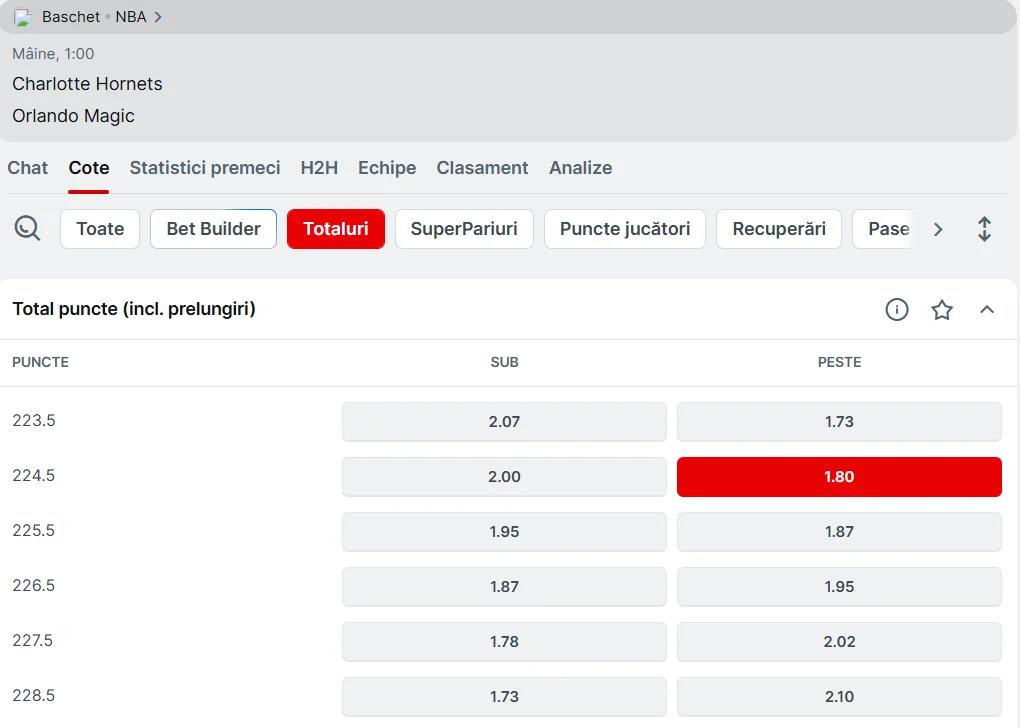Select the Bet Builder filter
The width and height of the screenshot is (1020, 728).
click(213, 229)
